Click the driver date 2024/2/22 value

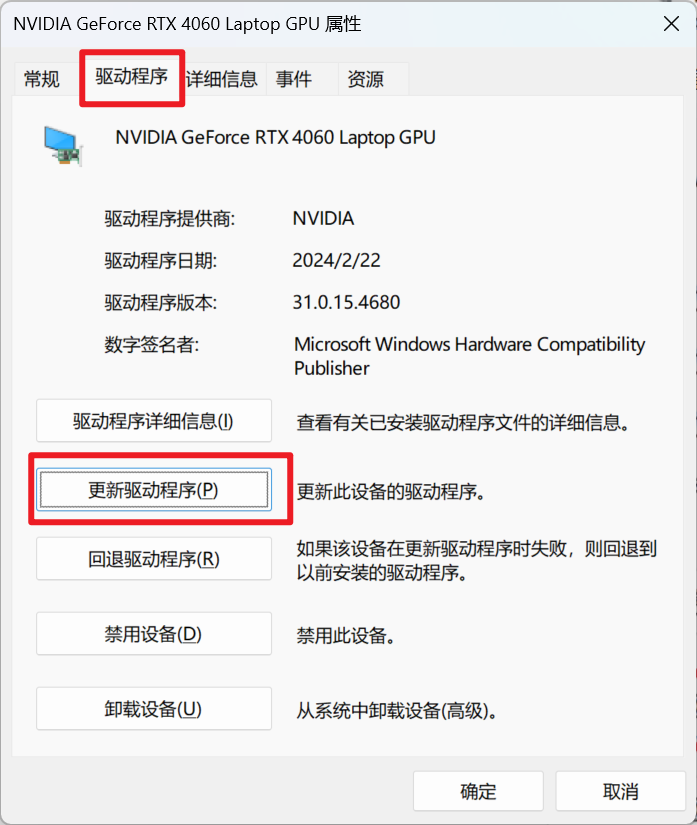[x=337, y=260]
